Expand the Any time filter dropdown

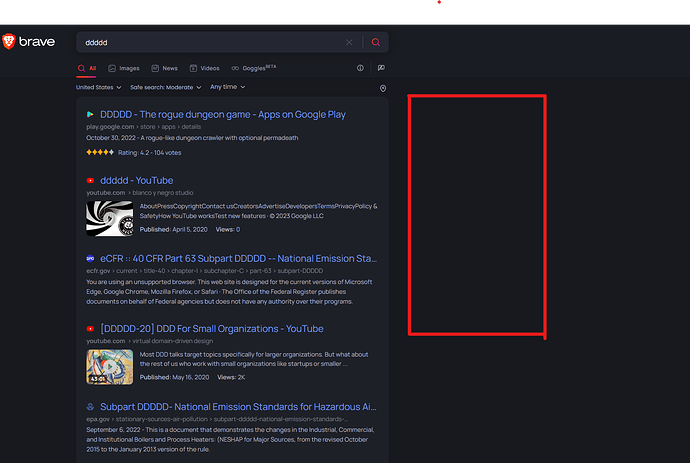click(x=228, y=87)
